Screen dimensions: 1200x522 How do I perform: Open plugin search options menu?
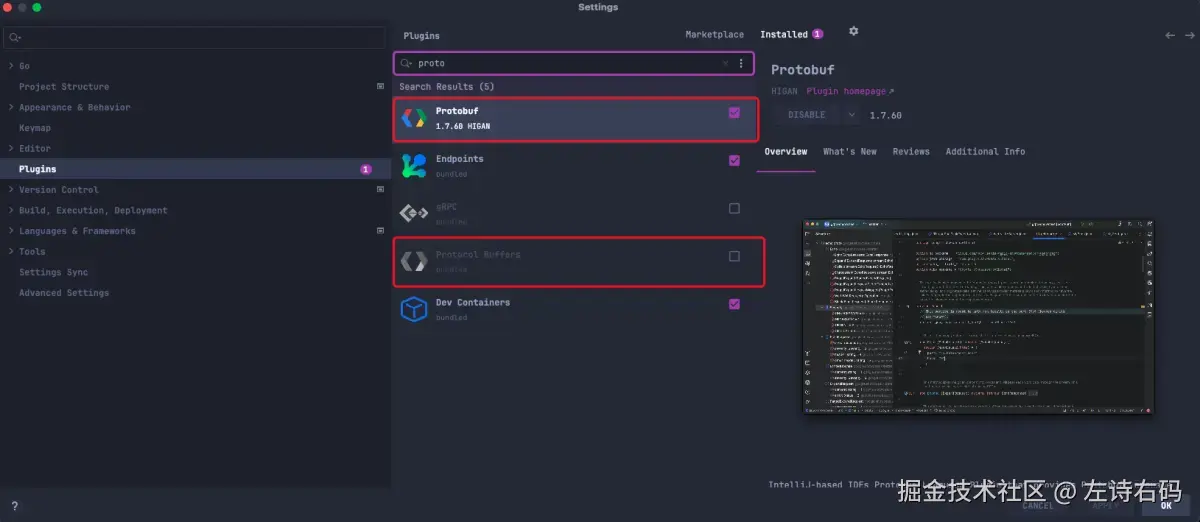pos(741,63)
